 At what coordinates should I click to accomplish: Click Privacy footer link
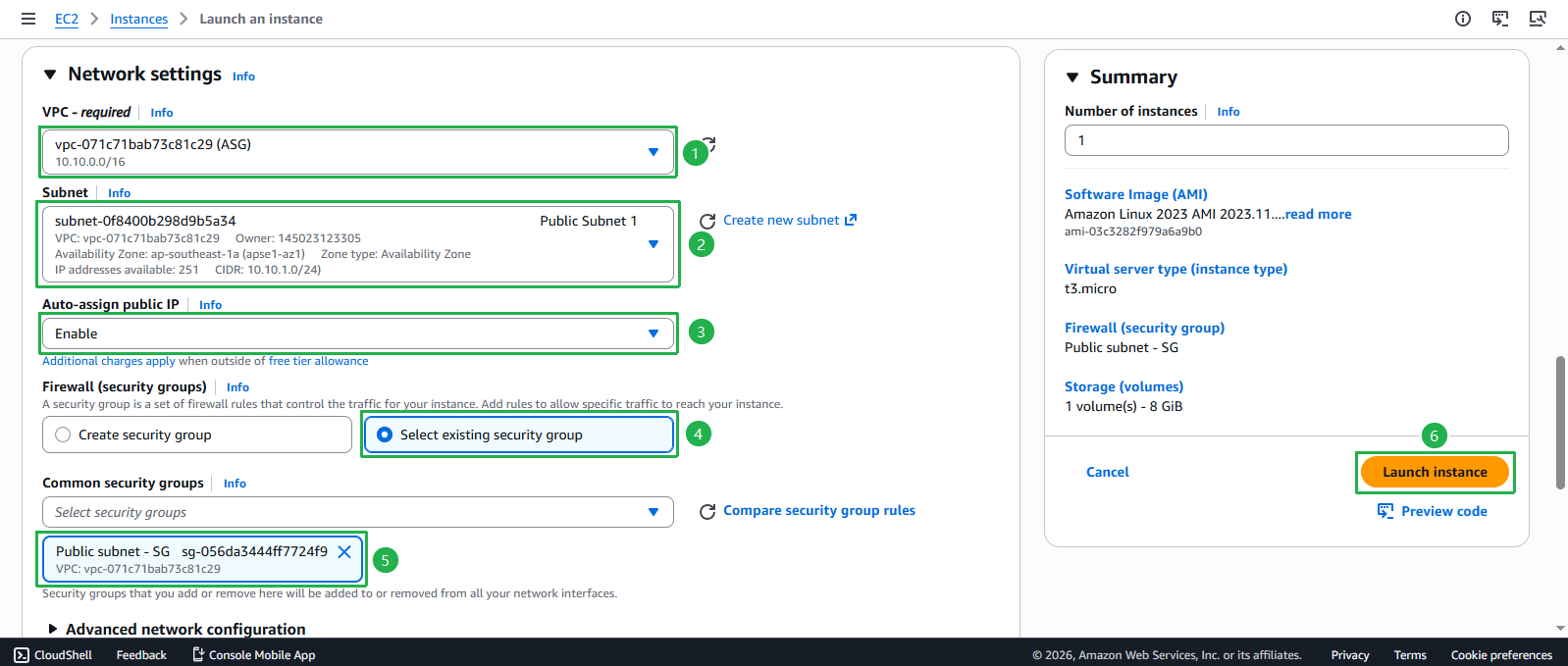tap(1350, 655)
